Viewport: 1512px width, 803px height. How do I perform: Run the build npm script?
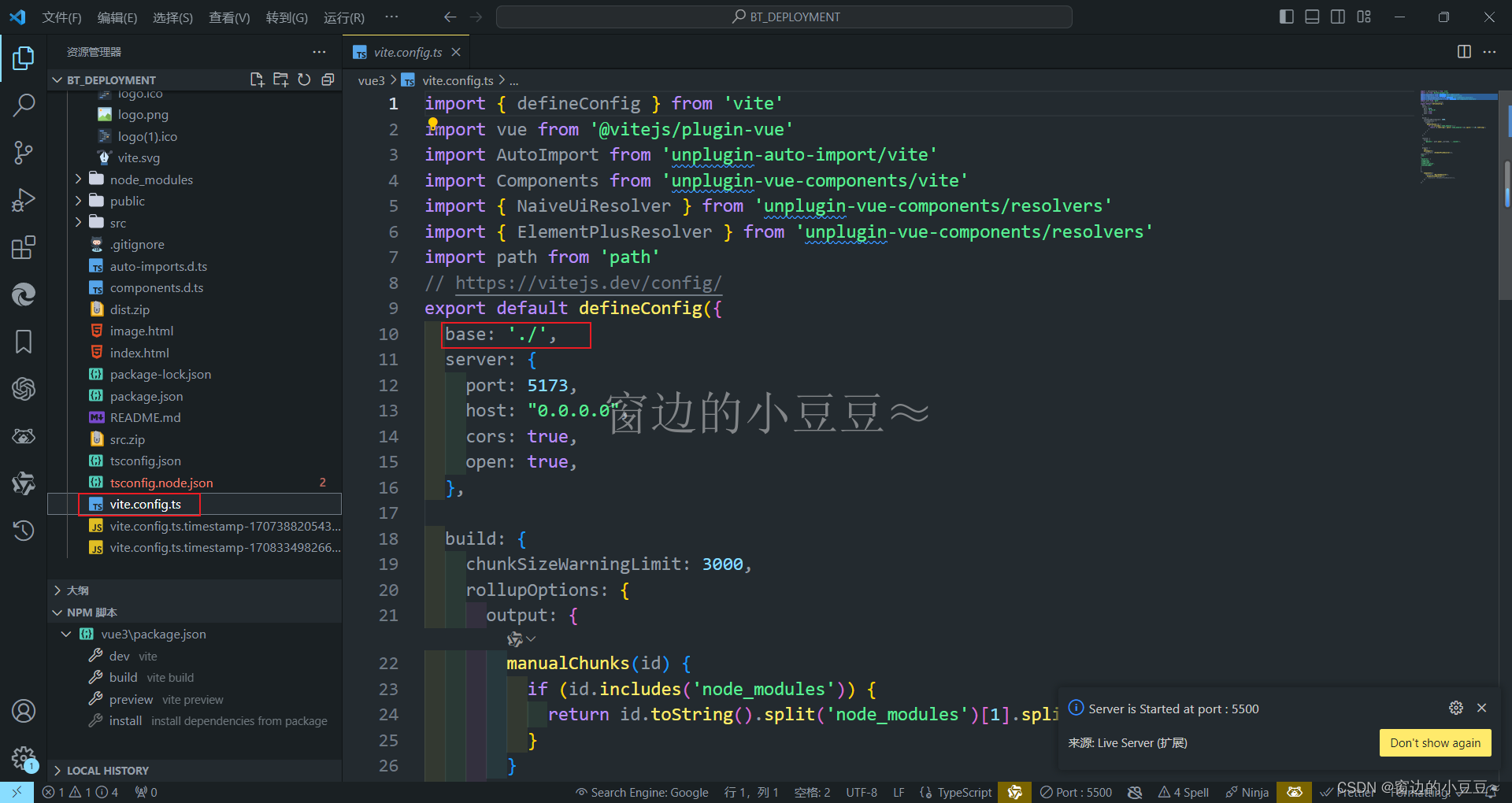pyautogui.click(x=123, y=677)
